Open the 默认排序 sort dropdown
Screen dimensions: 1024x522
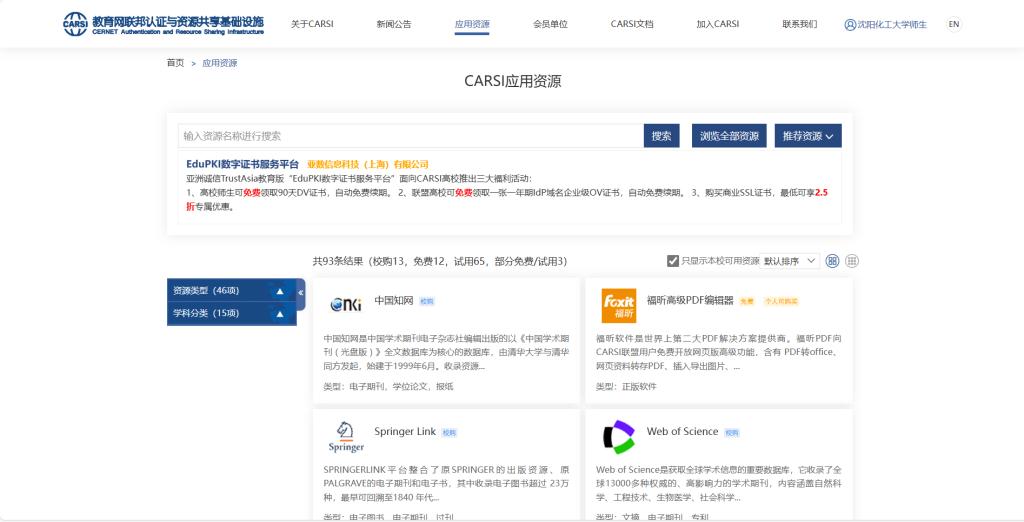point(789,261)
